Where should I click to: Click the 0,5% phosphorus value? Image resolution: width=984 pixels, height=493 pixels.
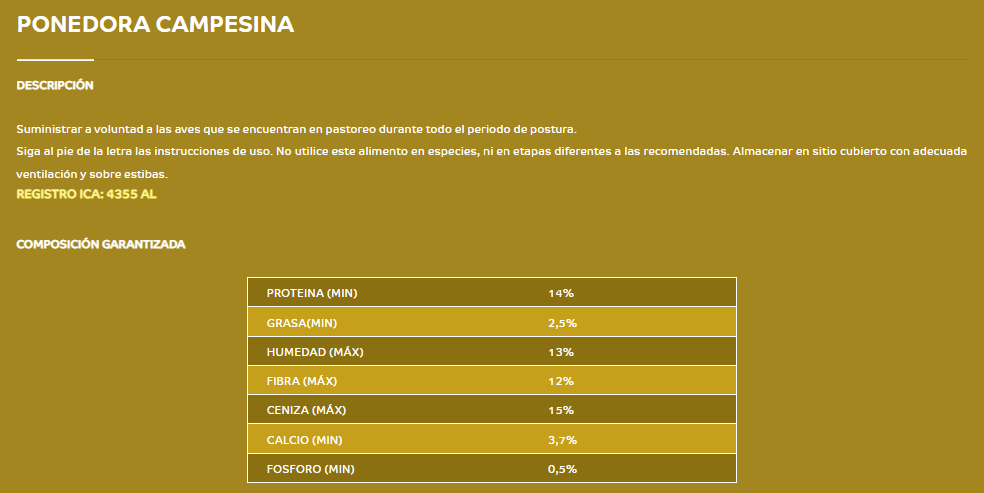tap(562, 469)
